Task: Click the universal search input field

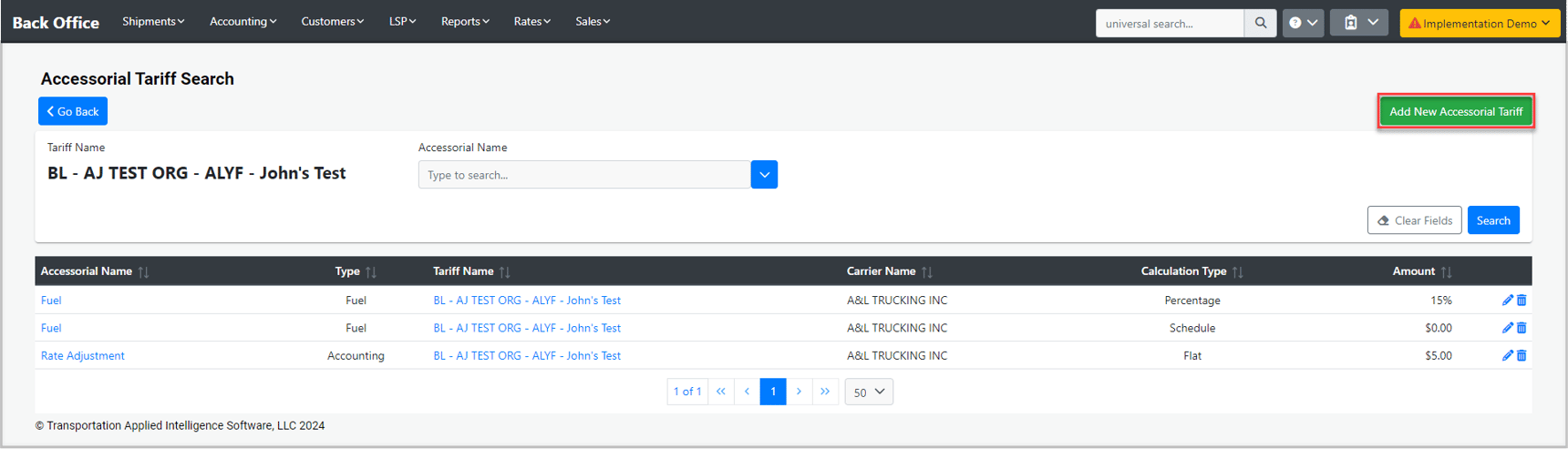Action: (1169, 23)
